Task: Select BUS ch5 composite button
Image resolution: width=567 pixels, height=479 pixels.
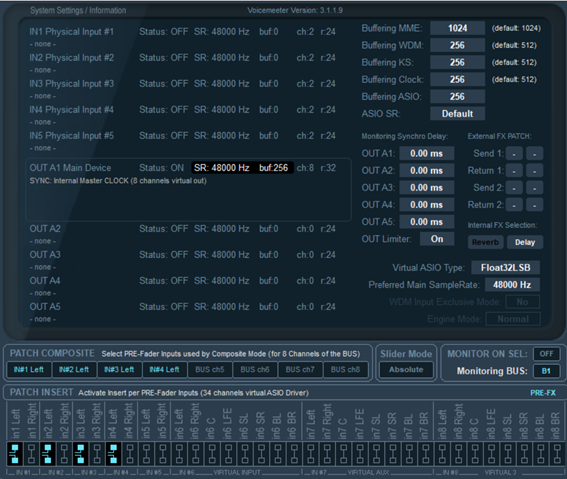Action: (210, 369)
